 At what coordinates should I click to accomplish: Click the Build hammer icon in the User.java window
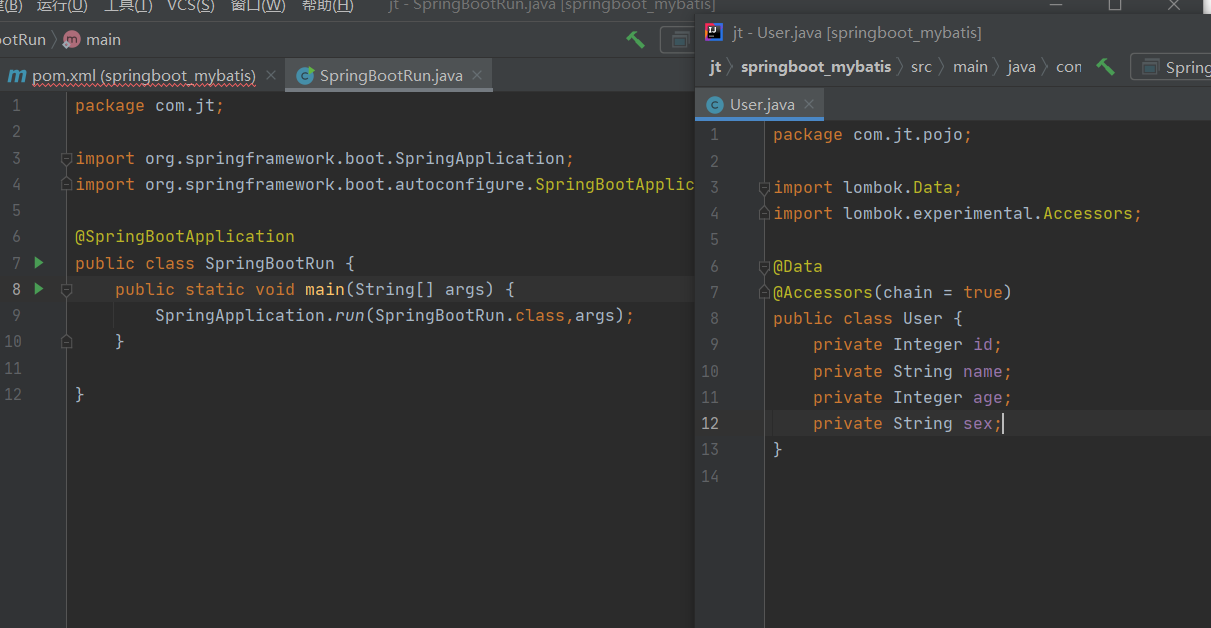pos(1105,66)
